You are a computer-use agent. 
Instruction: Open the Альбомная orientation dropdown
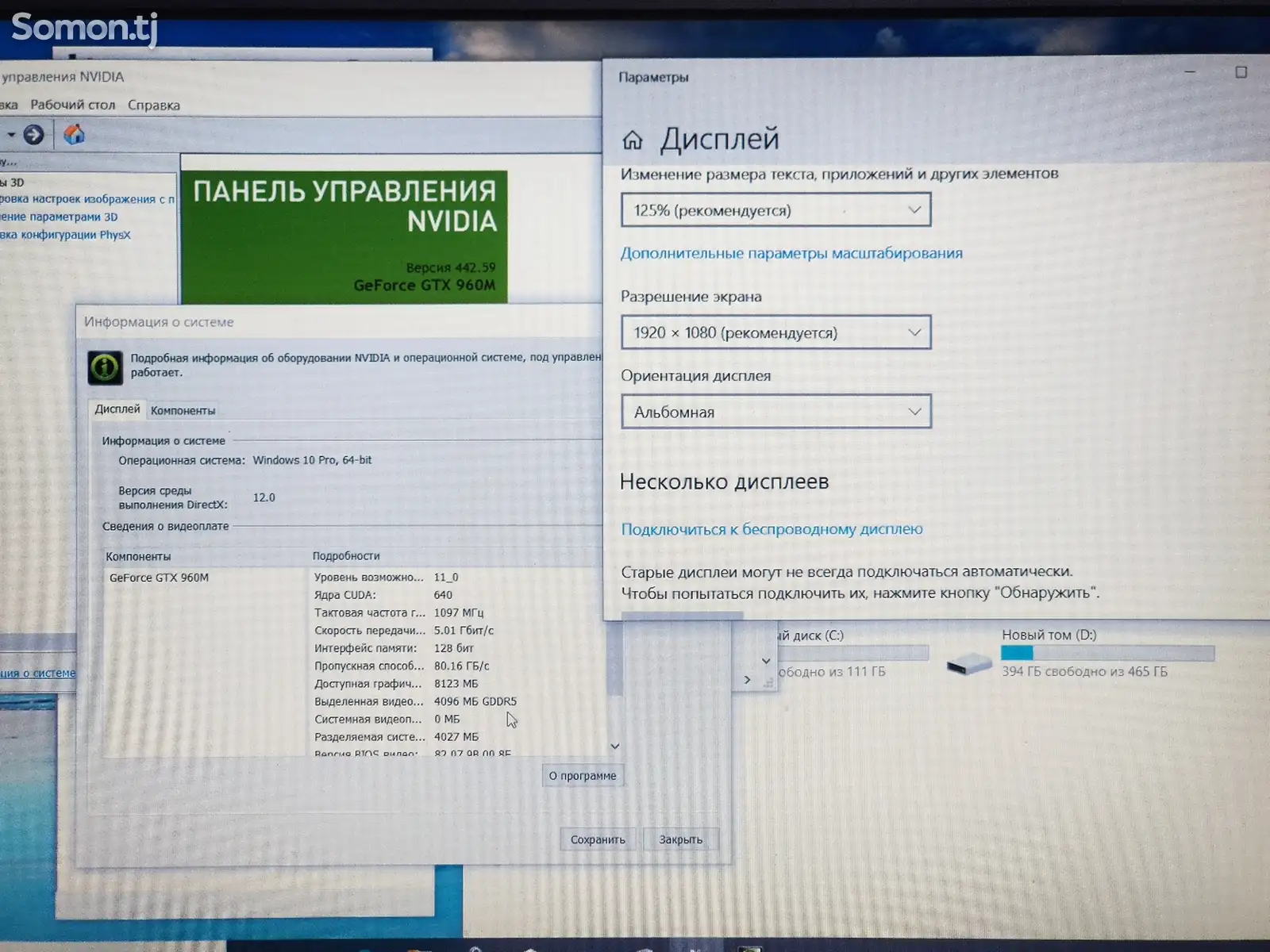coord(775,412)
